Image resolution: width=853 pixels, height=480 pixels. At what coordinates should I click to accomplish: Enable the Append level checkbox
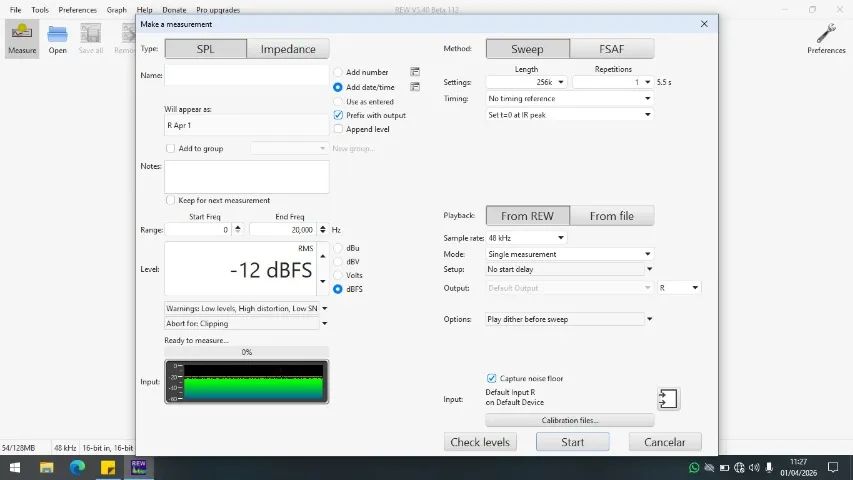pos(338,129)
